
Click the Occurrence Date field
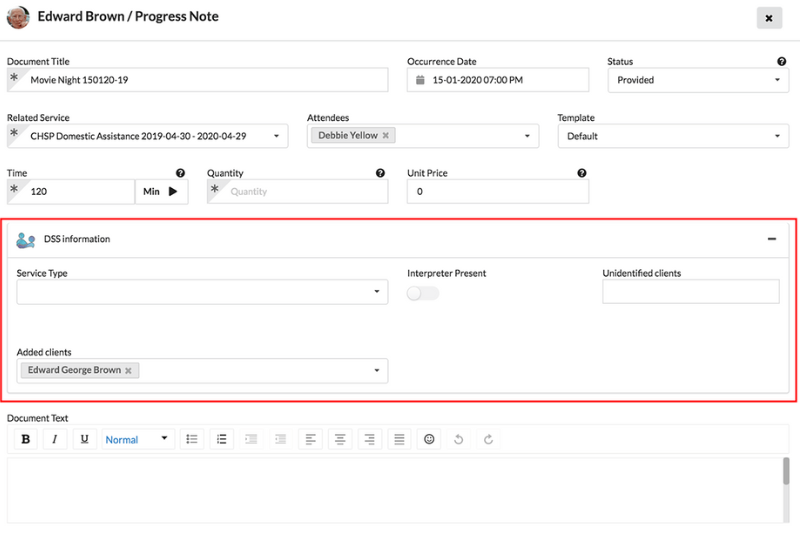[x=498, y=80]
